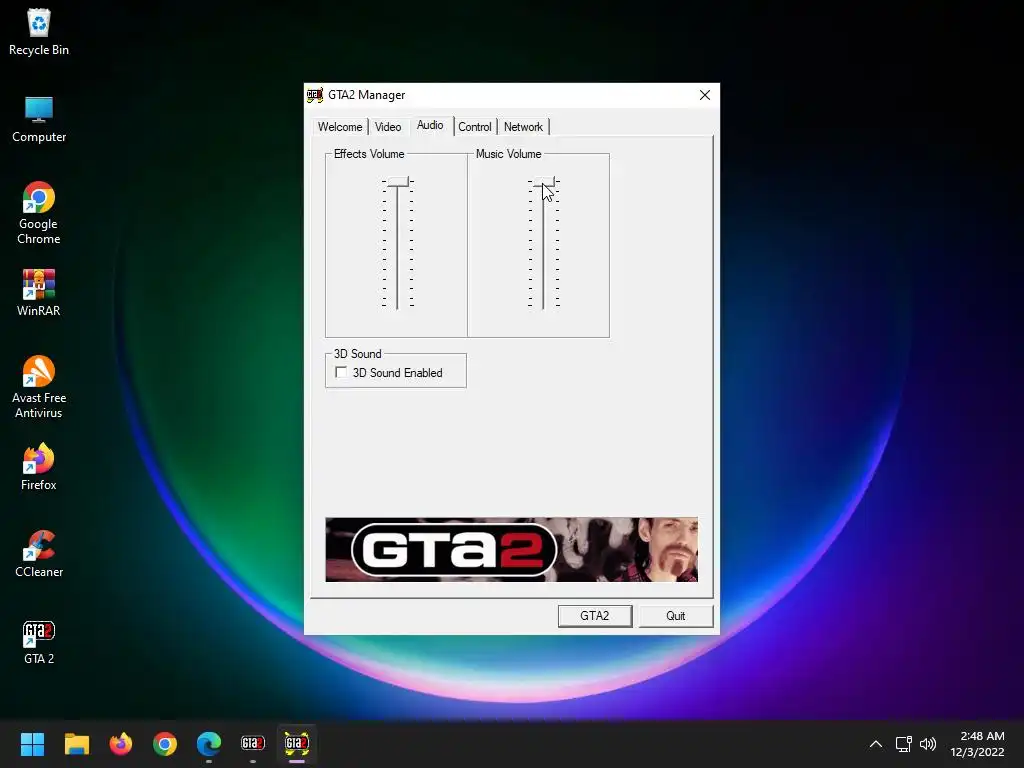This screenshot has height=768, width=1024.
Task: Select the CCleaner desktop shortcut
Action: [x=39, y=554]
